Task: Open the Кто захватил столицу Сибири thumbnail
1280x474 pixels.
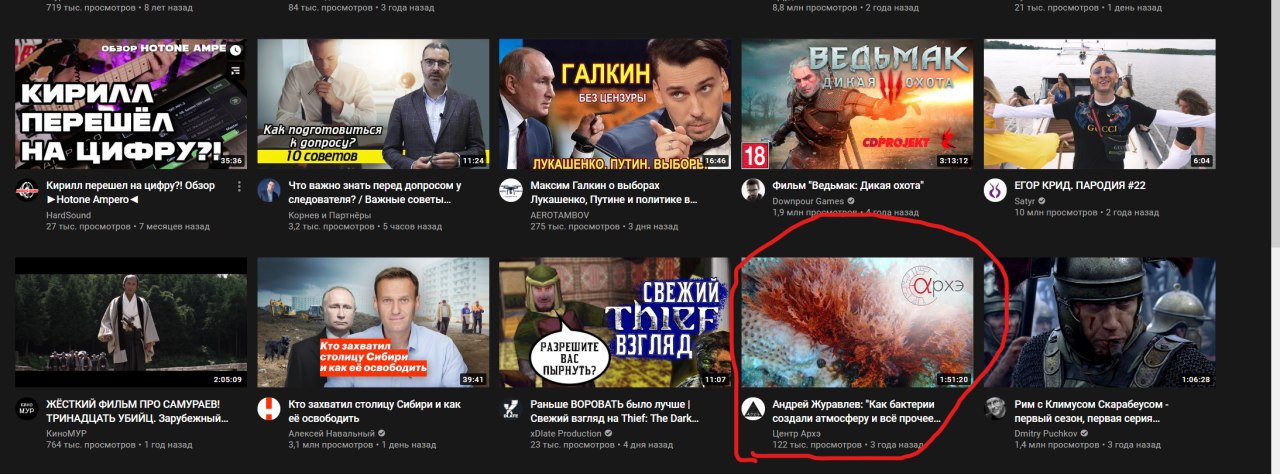Action: [373, 322]
